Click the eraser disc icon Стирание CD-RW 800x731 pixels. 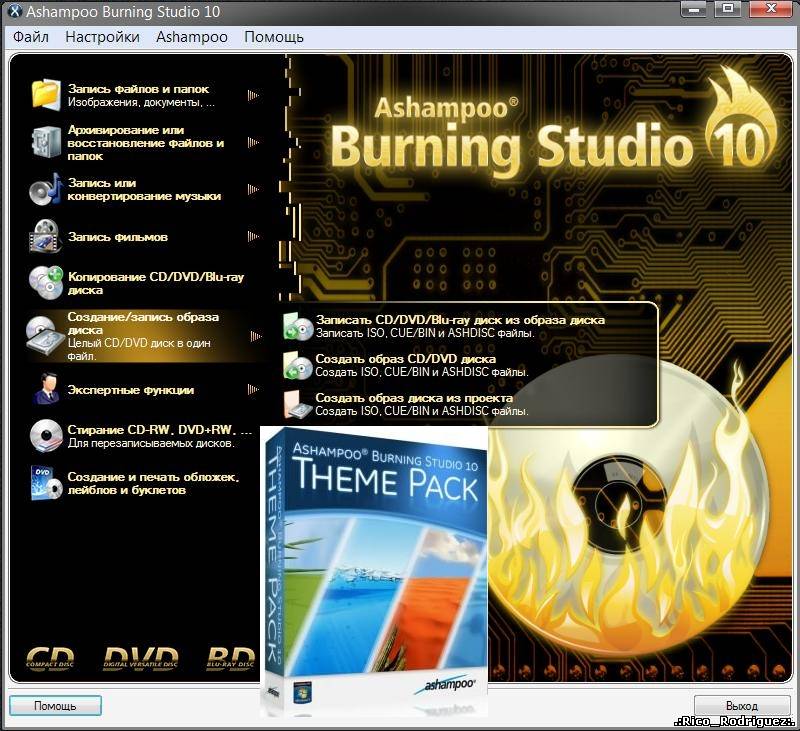[46, 435]
